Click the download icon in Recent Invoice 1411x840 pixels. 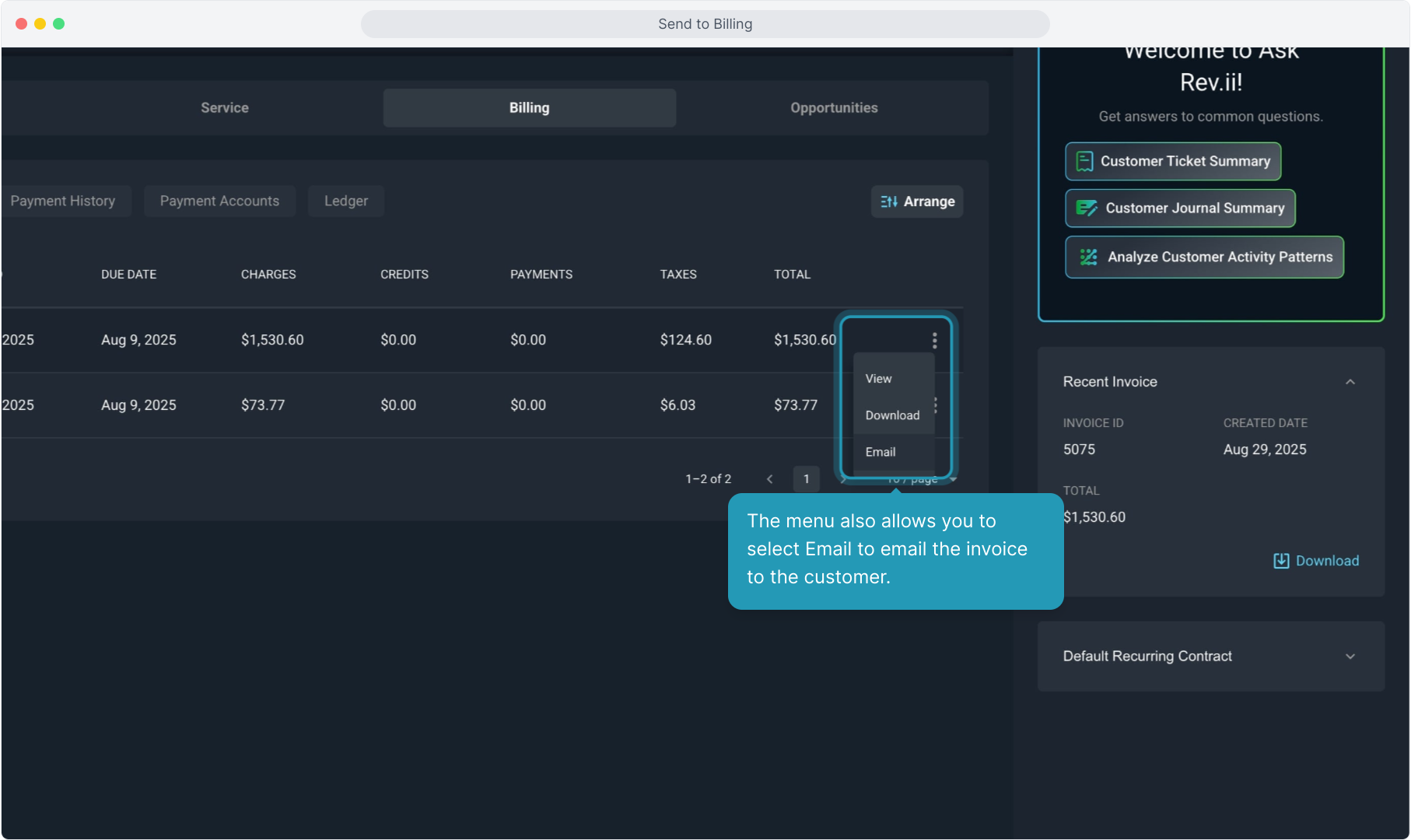tap(1280, 561)
